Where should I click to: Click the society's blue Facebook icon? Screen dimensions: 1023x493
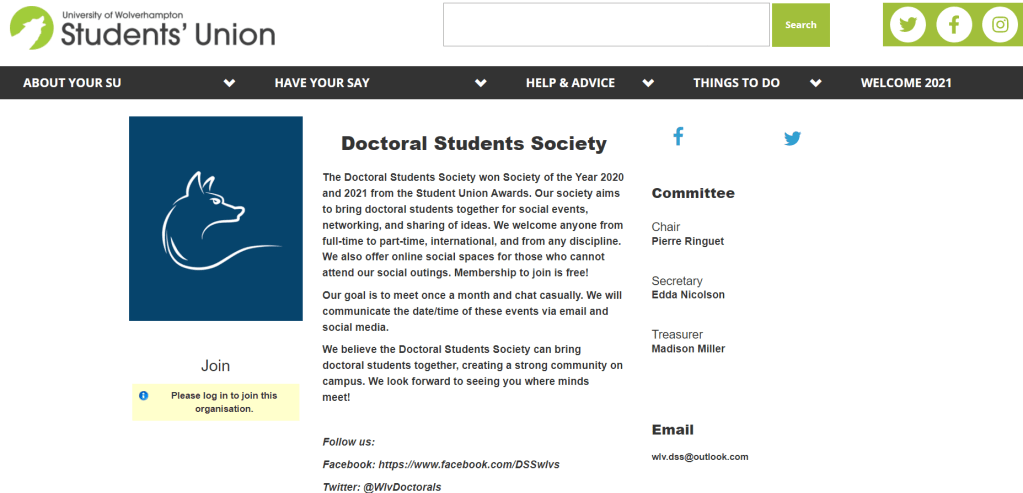pyautogui.click(x=678, y=137)
